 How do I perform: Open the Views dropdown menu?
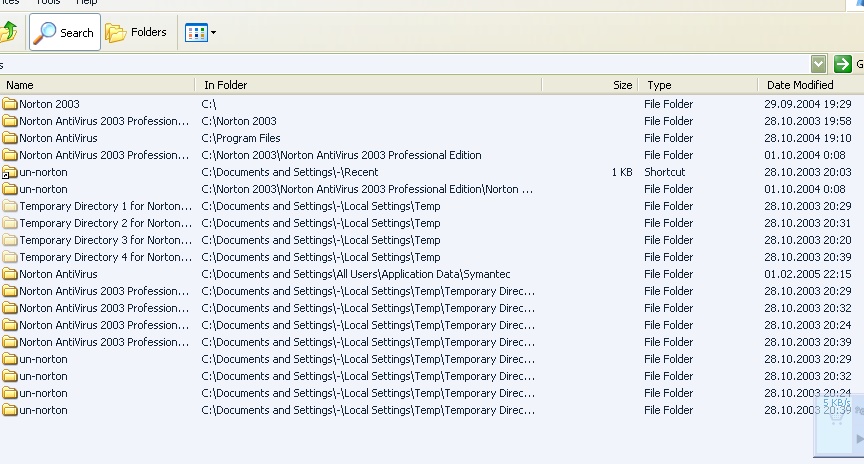200,33
